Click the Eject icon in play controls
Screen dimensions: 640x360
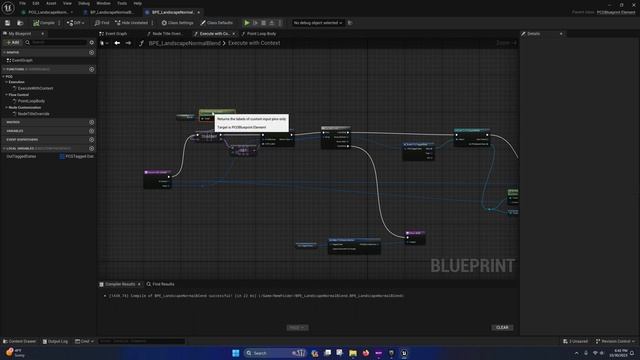pyautogui.click(x=272, y=23)
